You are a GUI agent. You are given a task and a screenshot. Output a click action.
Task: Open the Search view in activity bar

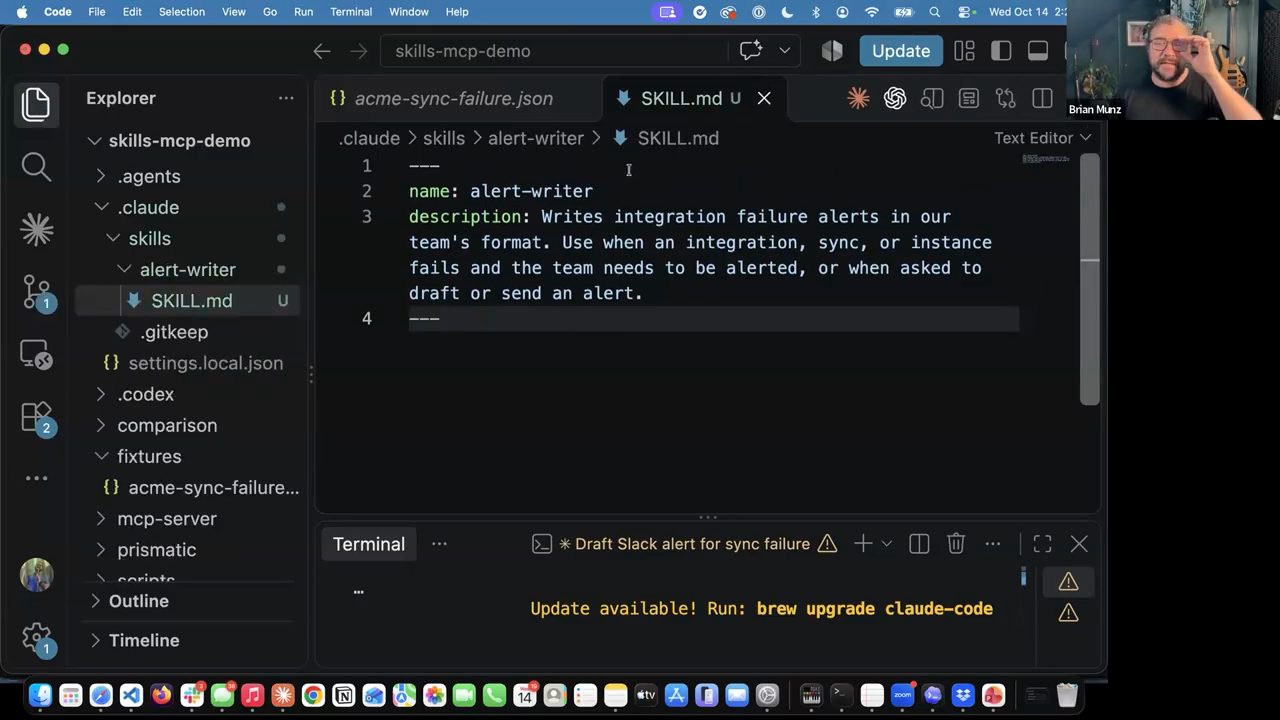tap(36, 167)
